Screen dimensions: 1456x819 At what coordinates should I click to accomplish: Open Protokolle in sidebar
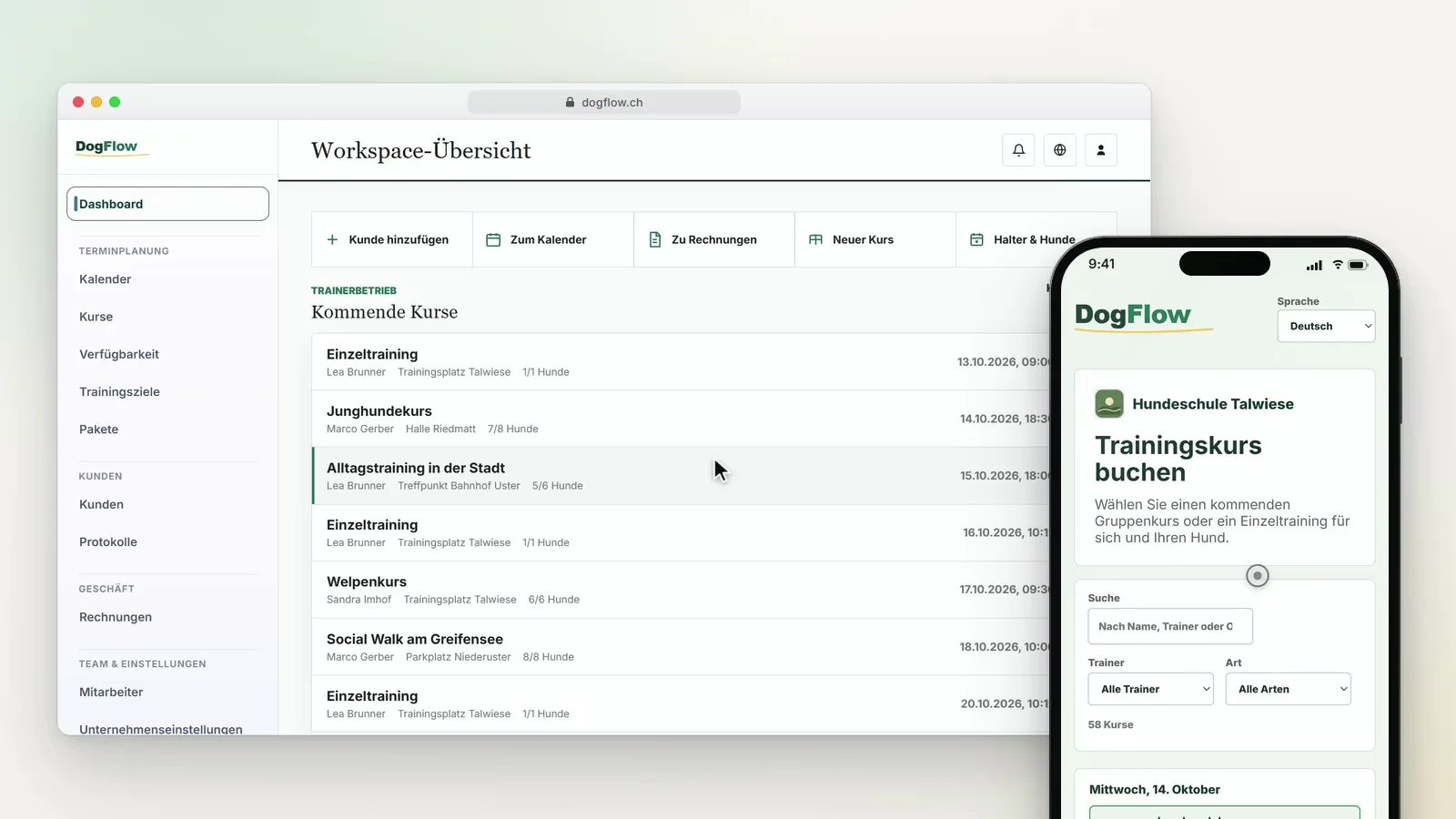coord(108,542)
